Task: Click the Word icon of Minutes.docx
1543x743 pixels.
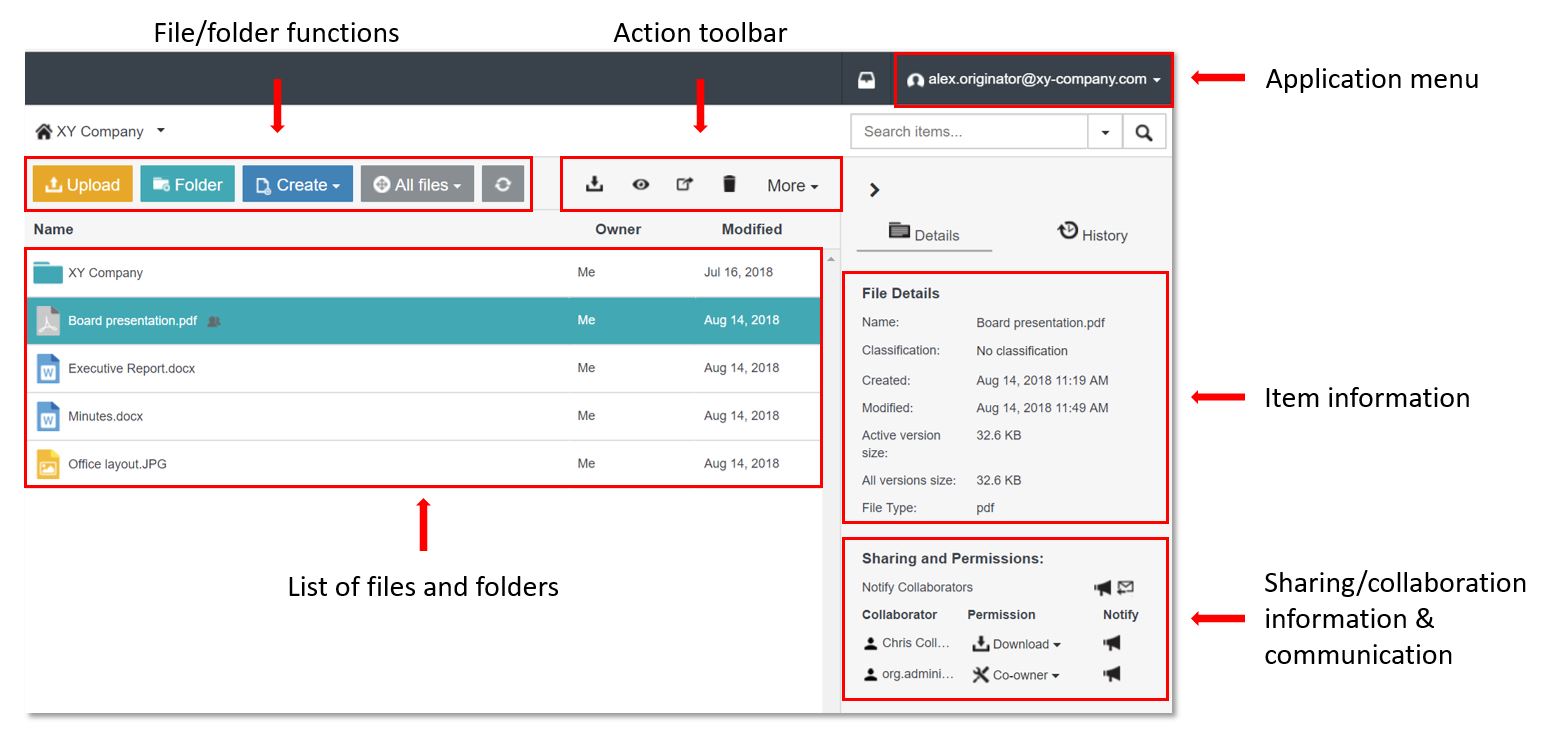Action: pos(48,416)
